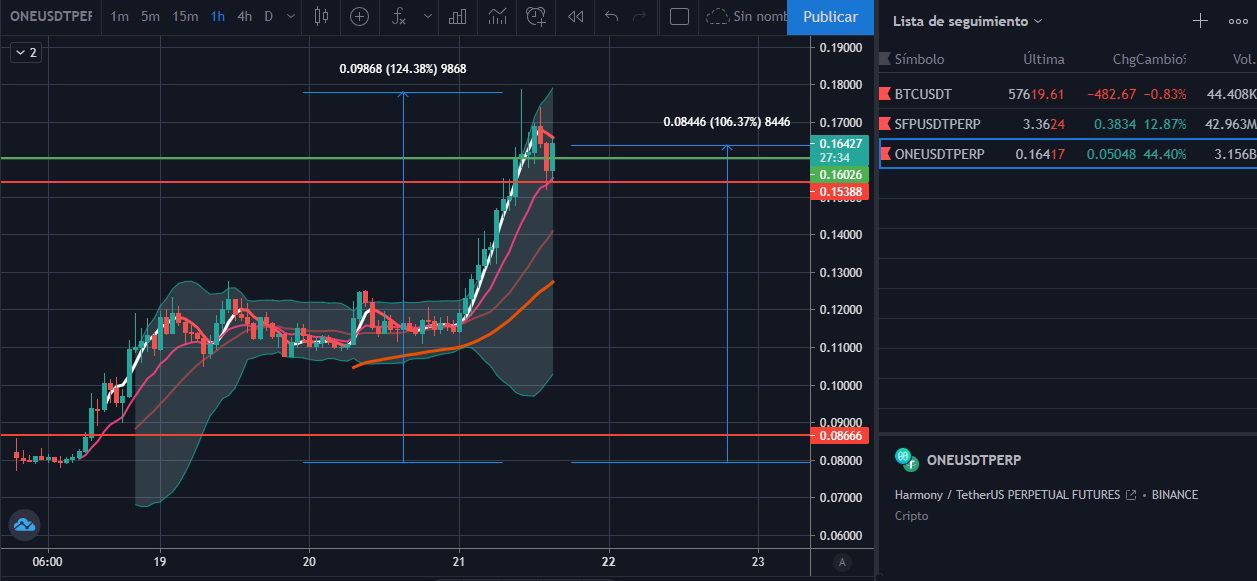Sort watchlist by the Última column
Screen dimensions: 1257x581
click(1044, 59)
